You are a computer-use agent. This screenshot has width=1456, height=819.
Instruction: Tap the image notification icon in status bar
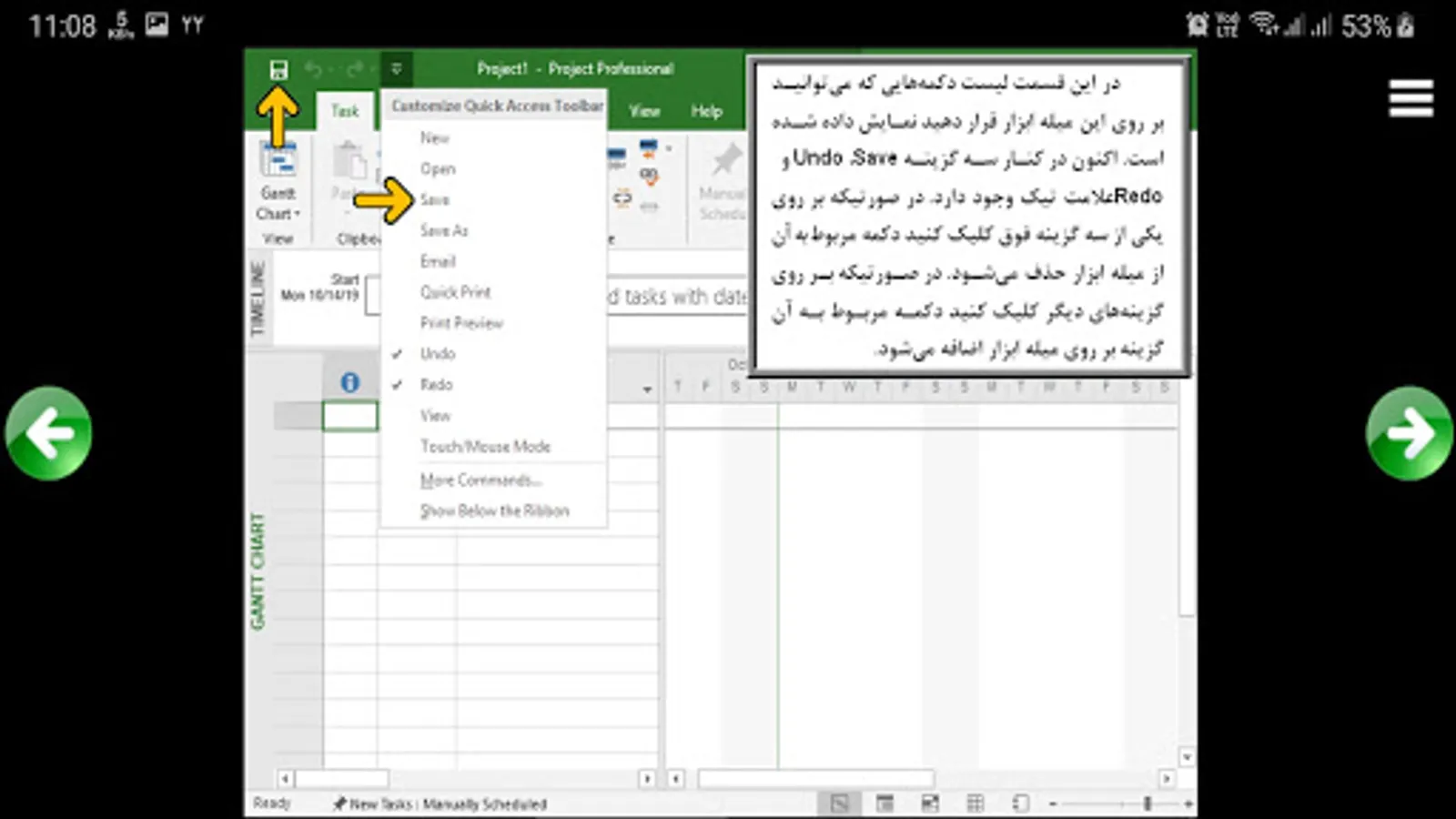157,25
